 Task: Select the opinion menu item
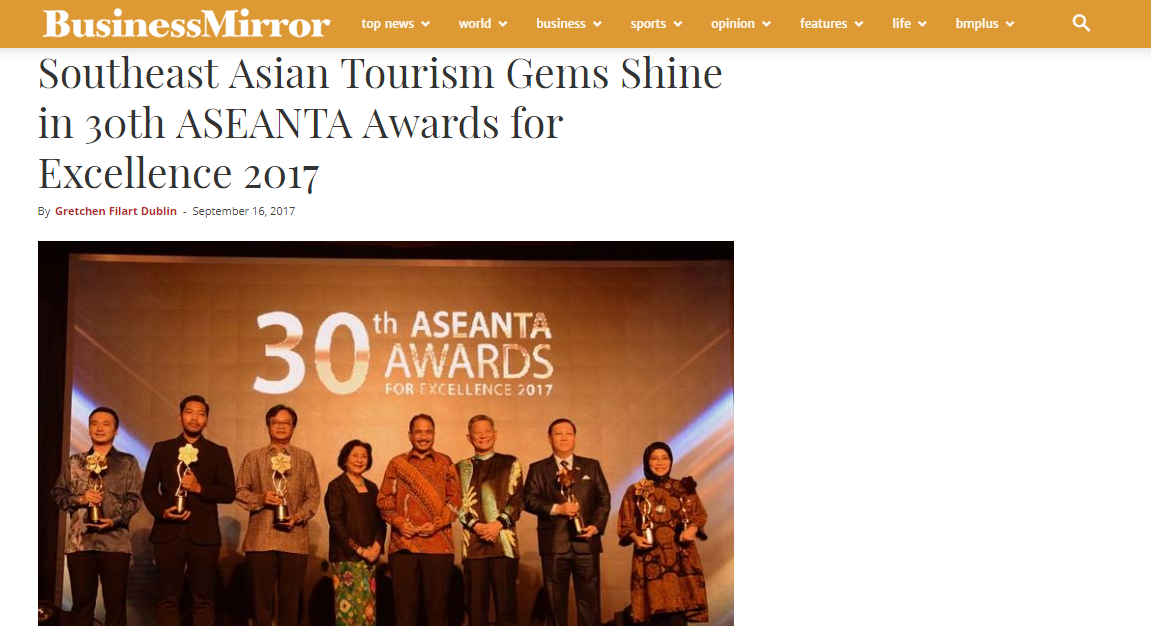733,23
